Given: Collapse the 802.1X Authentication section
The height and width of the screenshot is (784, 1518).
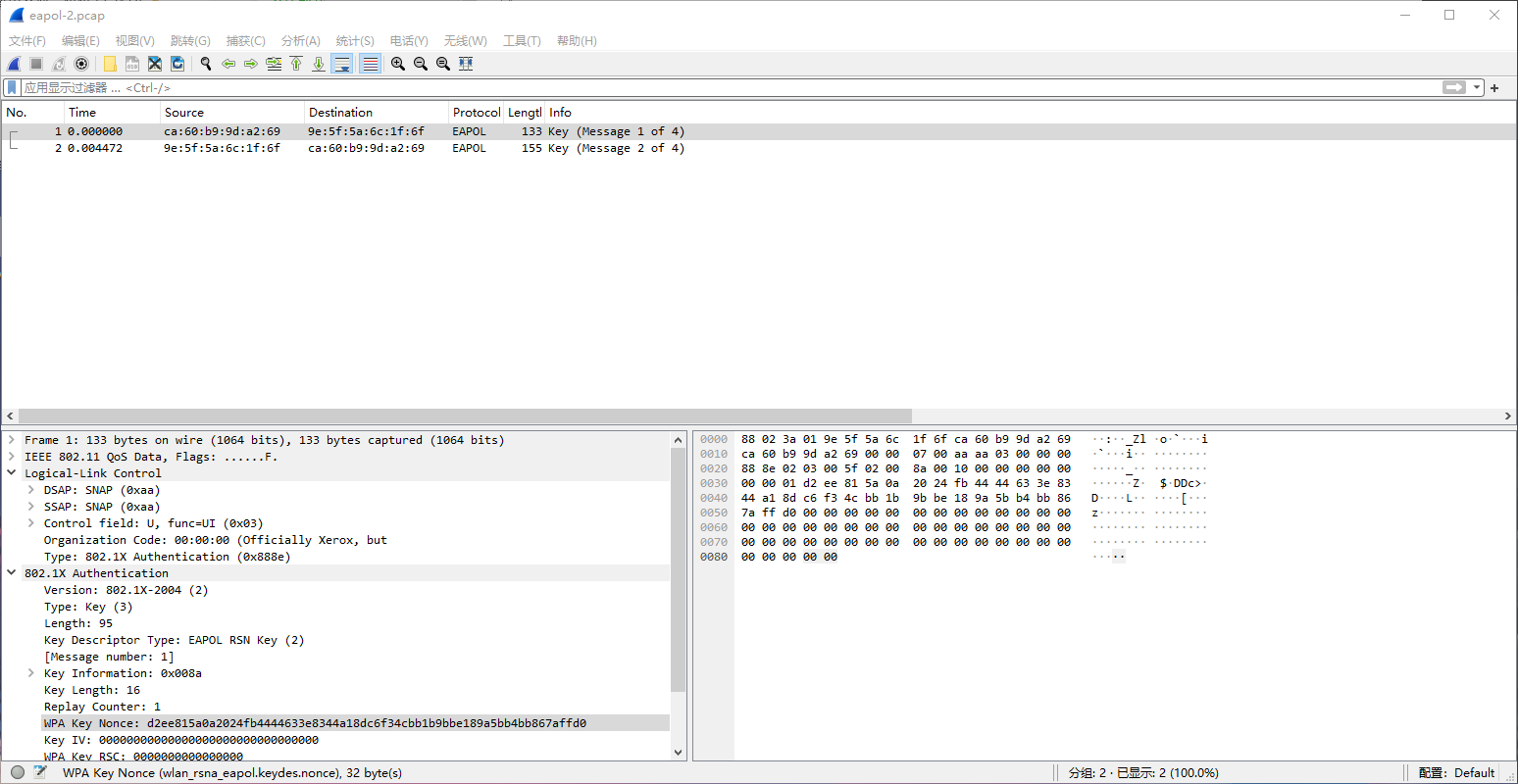Looking at the screenshot, I should click(12, 573).
